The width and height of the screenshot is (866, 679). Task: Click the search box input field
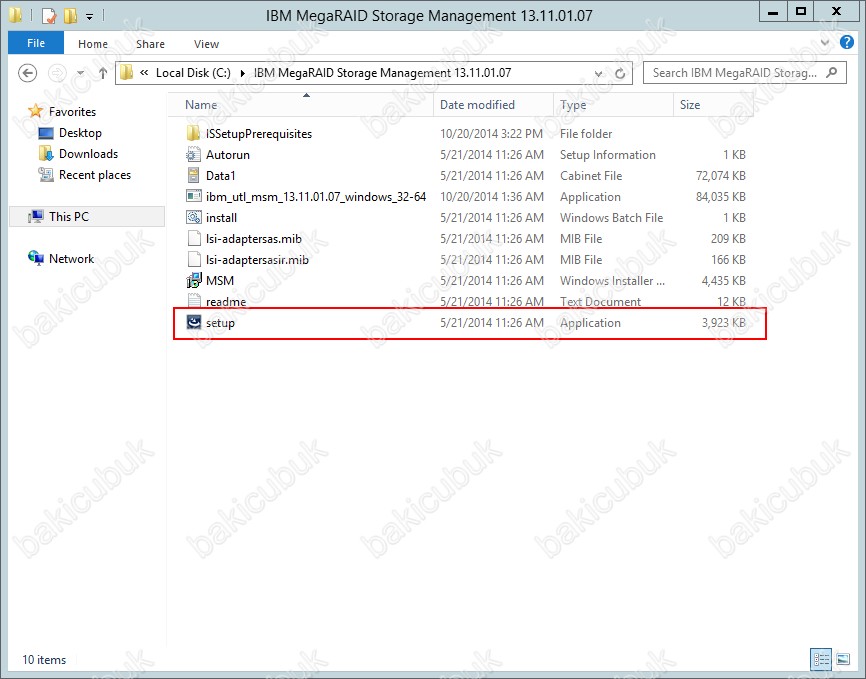tap(734, 73)
